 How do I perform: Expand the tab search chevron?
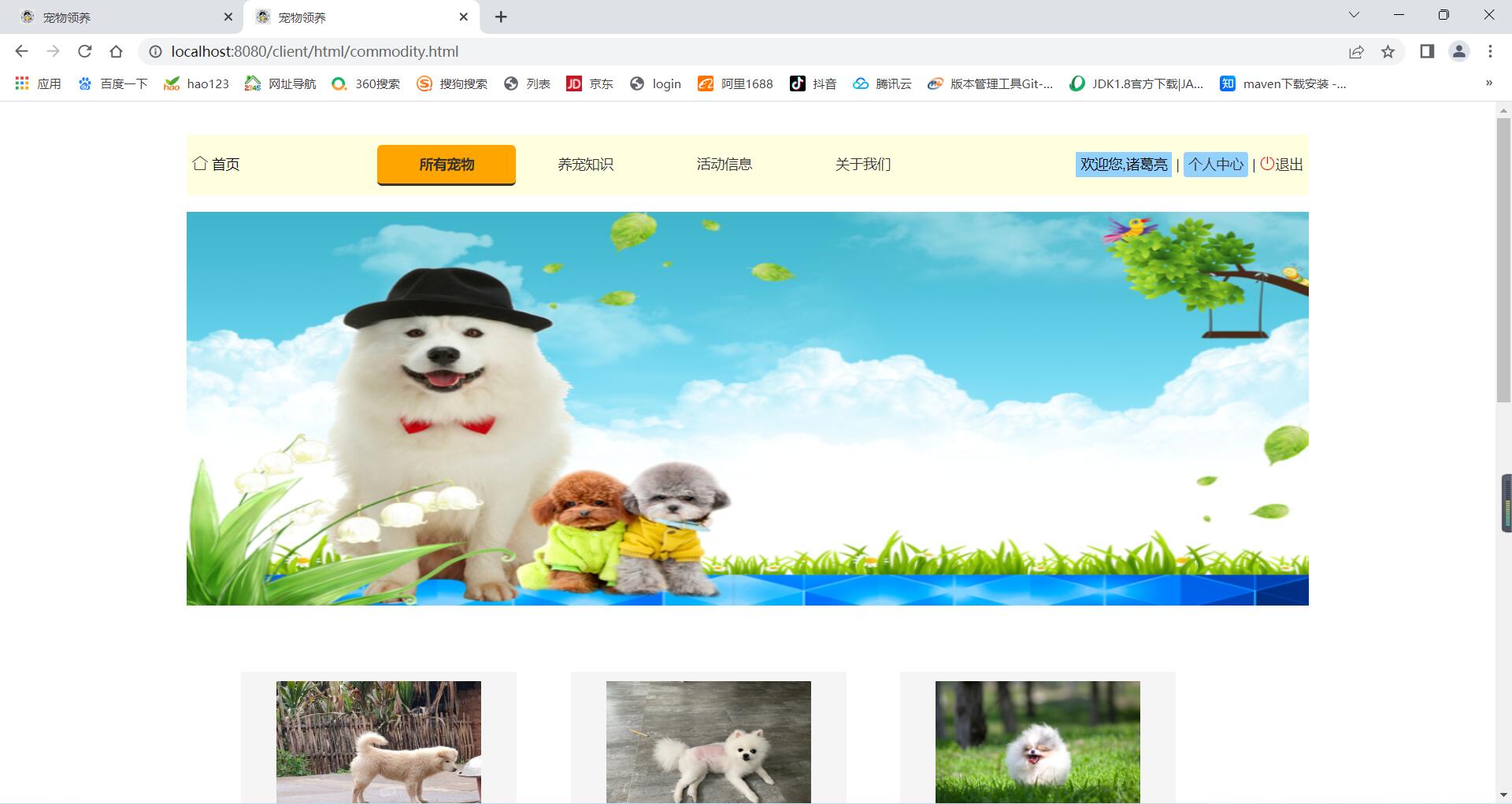pos(1354,15)
